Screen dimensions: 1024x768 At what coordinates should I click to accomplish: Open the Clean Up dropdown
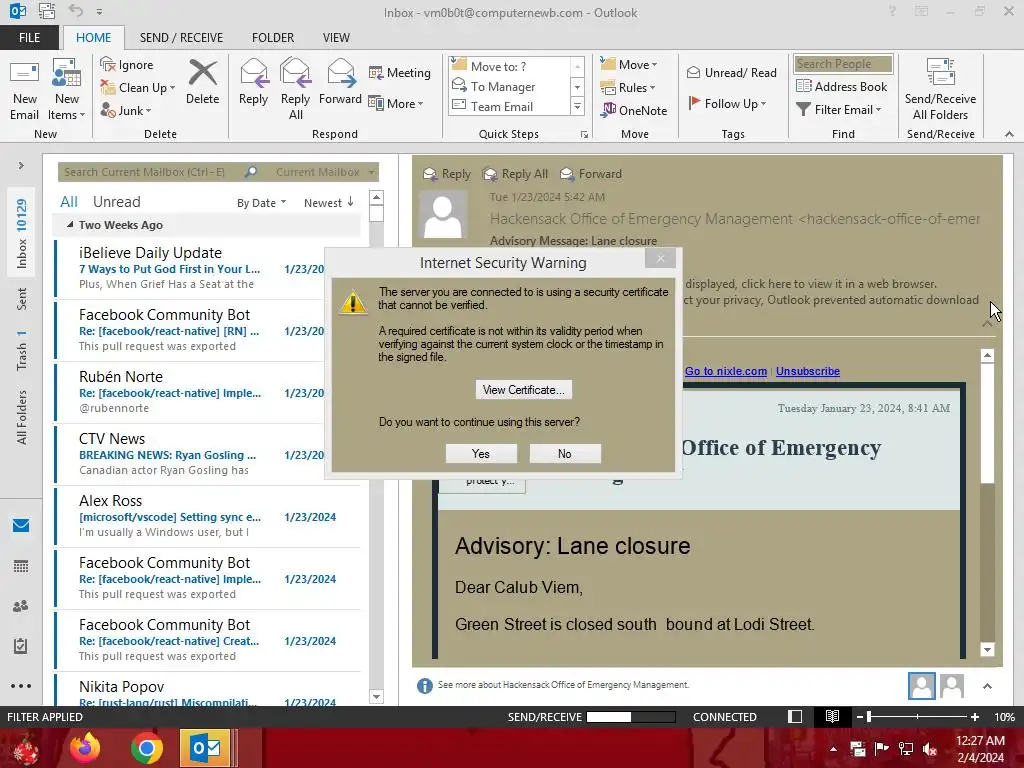(x=138, y=88)
